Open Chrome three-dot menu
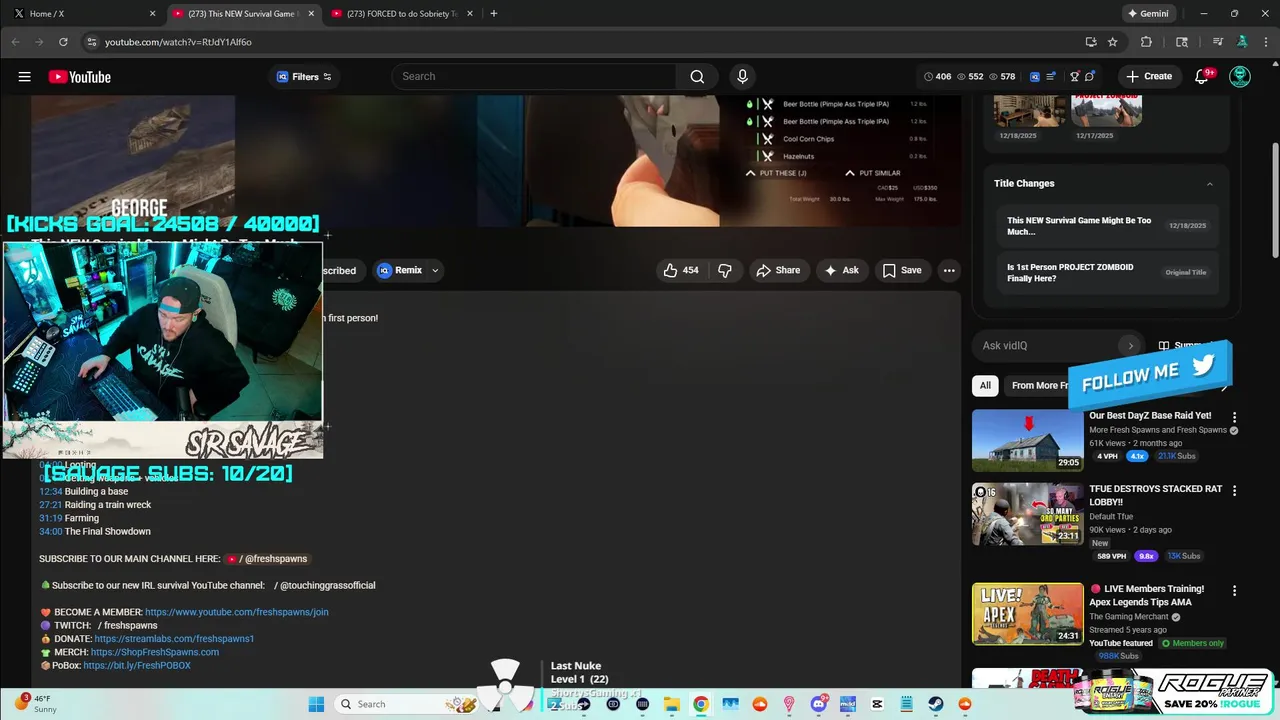Screen dimensions: 1280x720 coord(1264,42)
